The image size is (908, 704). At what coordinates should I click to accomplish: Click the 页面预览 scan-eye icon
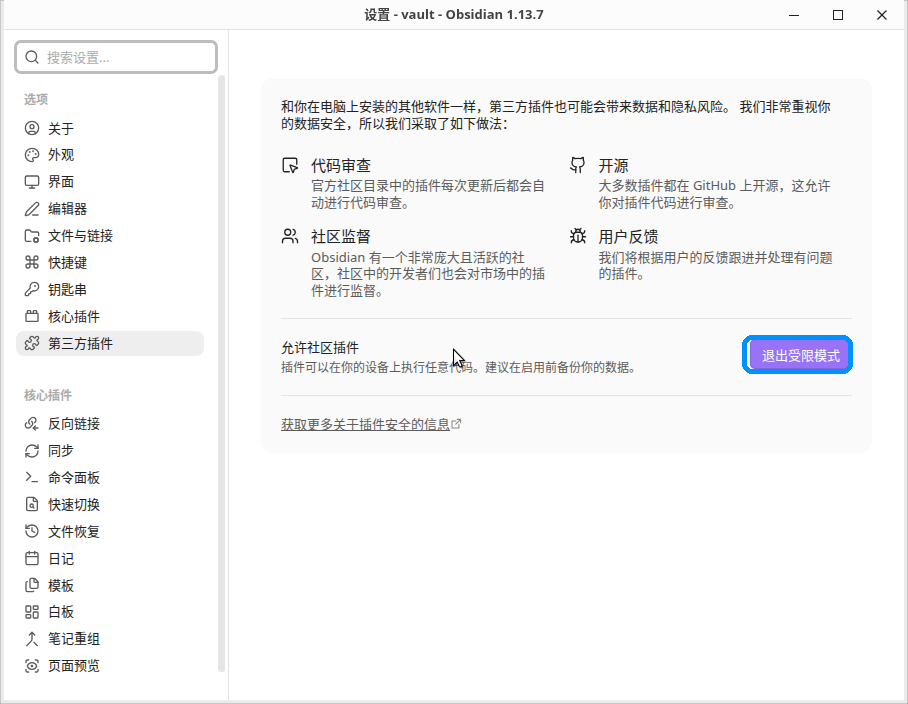click(x=32, y=666)
